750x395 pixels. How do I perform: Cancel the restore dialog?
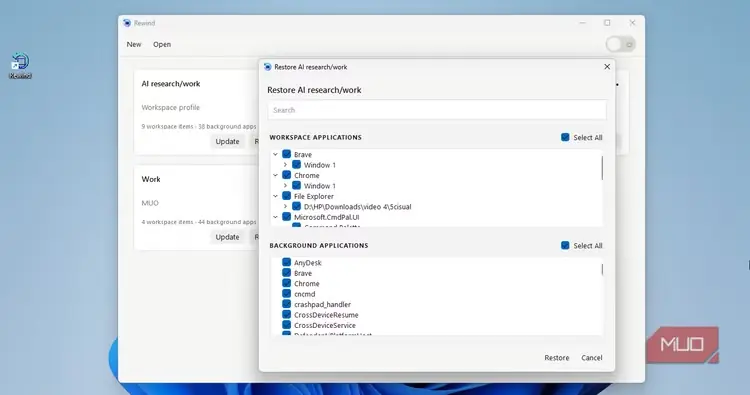[592, 358]
